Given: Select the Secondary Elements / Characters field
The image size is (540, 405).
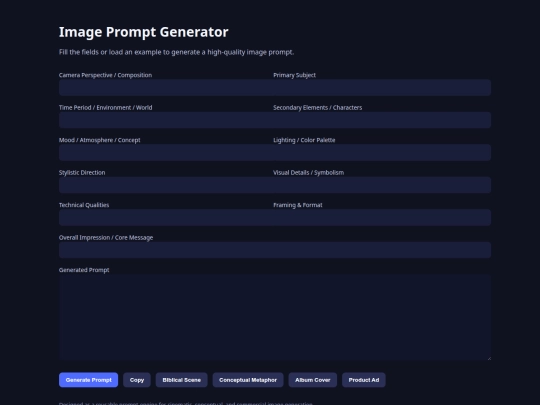Looking at the screenshot, I should point(382,120).
